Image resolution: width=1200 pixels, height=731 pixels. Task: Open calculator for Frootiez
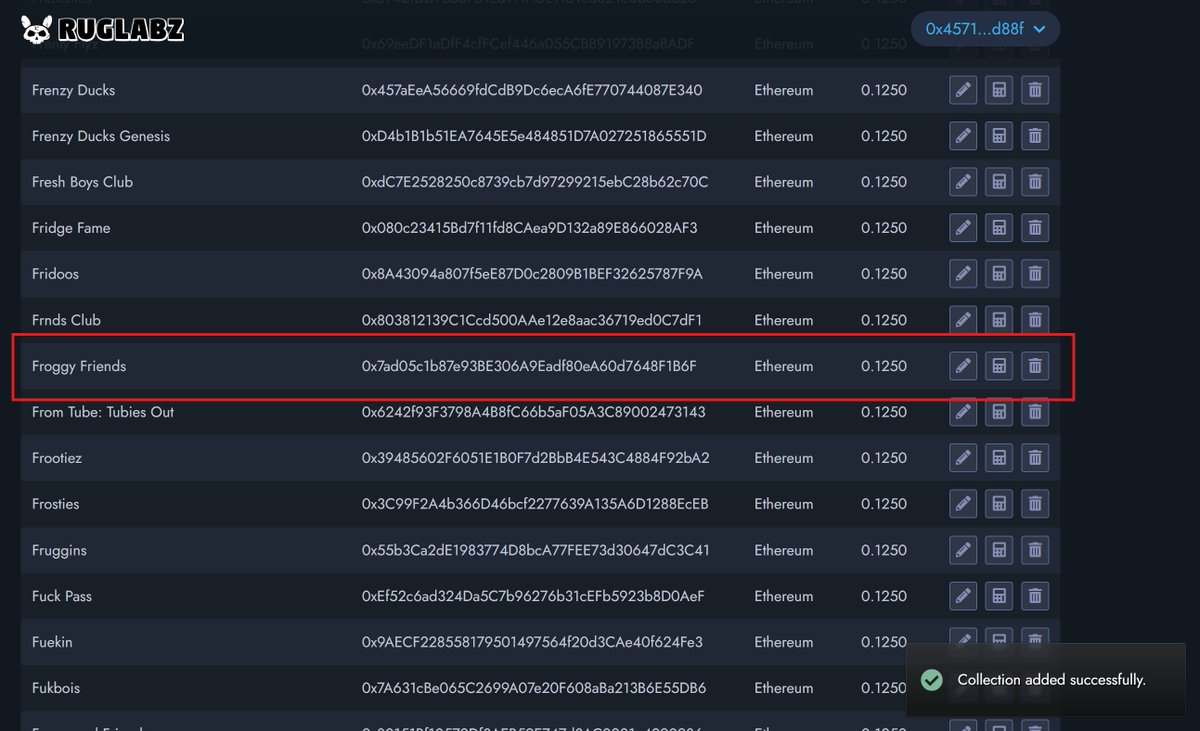(x=998, y=458)
